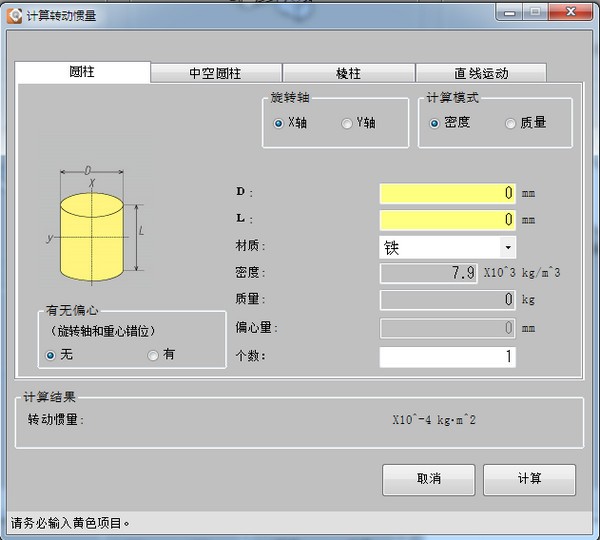Minimize the 计算转动惯量 window
The width and height of the screenshot is (600, 540).
point(509,13)
